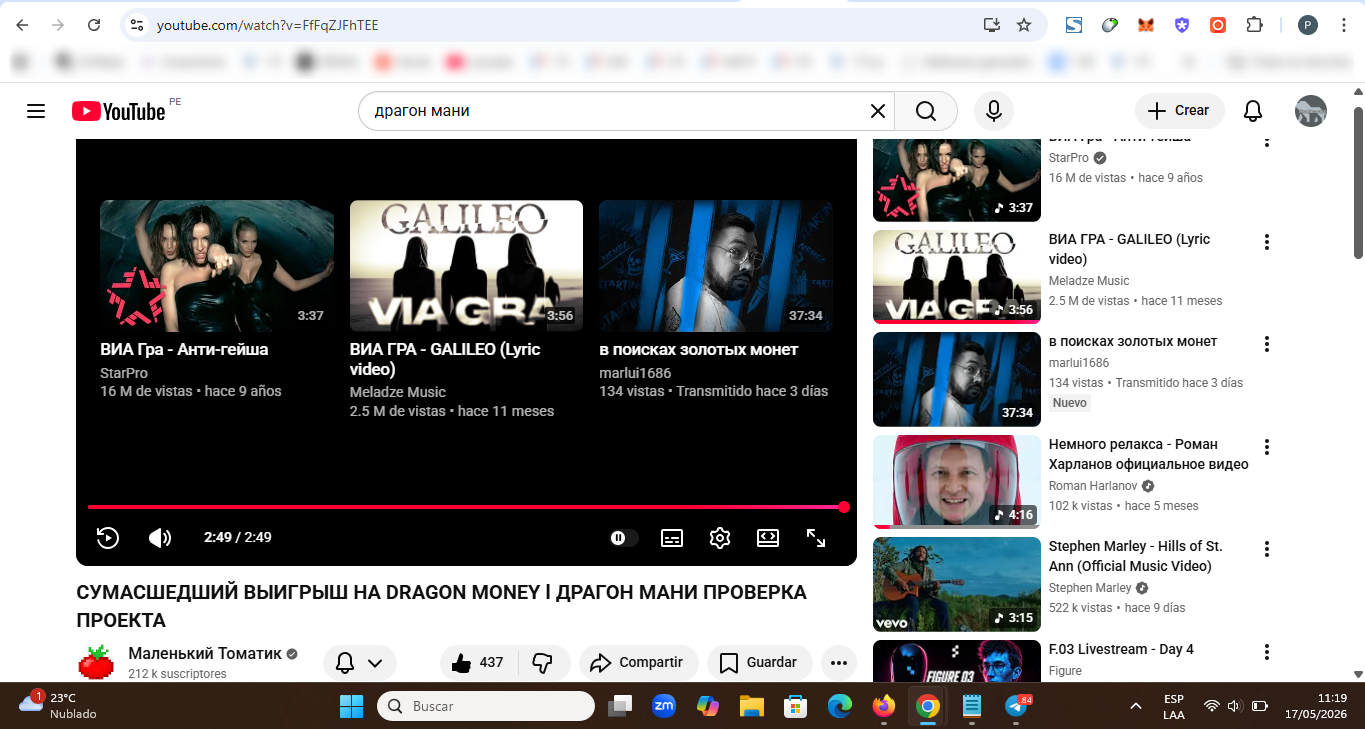The width and height of the screenshot is (1365, 729).
Task: Open Telegram from the taskbar
Action: (x=1016, y=706)
